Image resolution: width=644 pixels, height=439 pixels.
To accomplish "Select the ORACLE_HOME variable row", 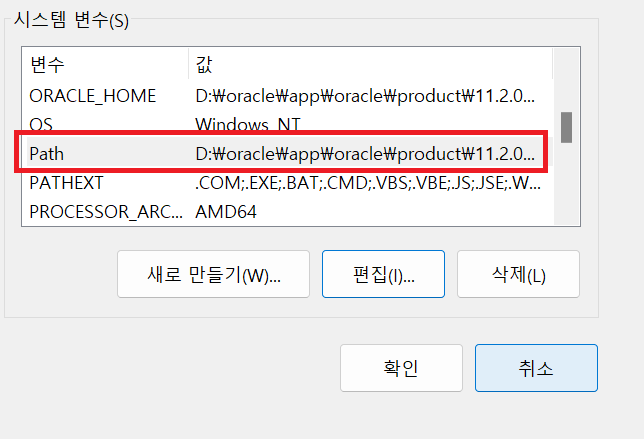I will [x=288, y=96].
